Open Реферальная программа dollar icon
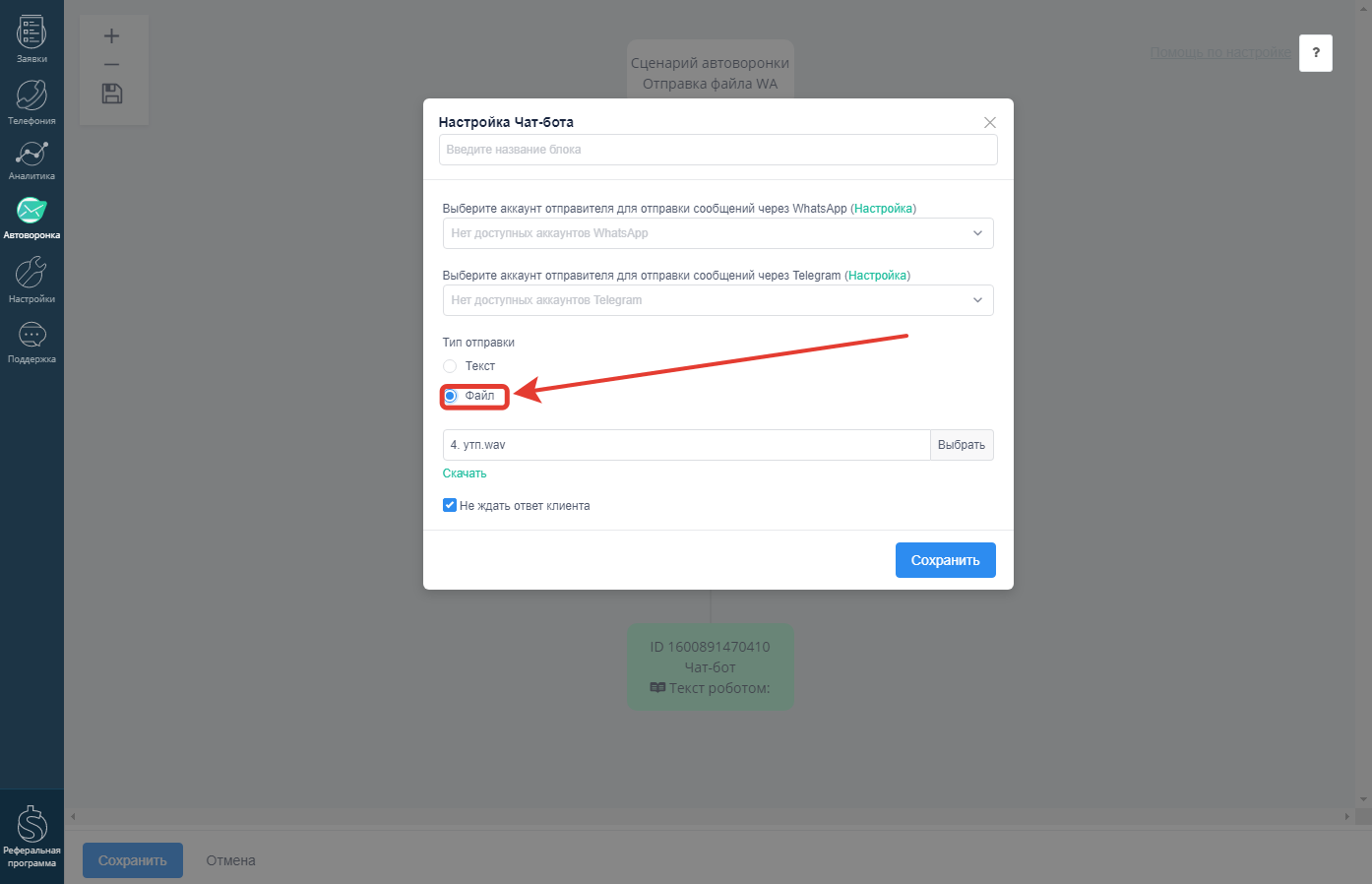The height and width of the screenshot is (884, 1372). (31, 836)
